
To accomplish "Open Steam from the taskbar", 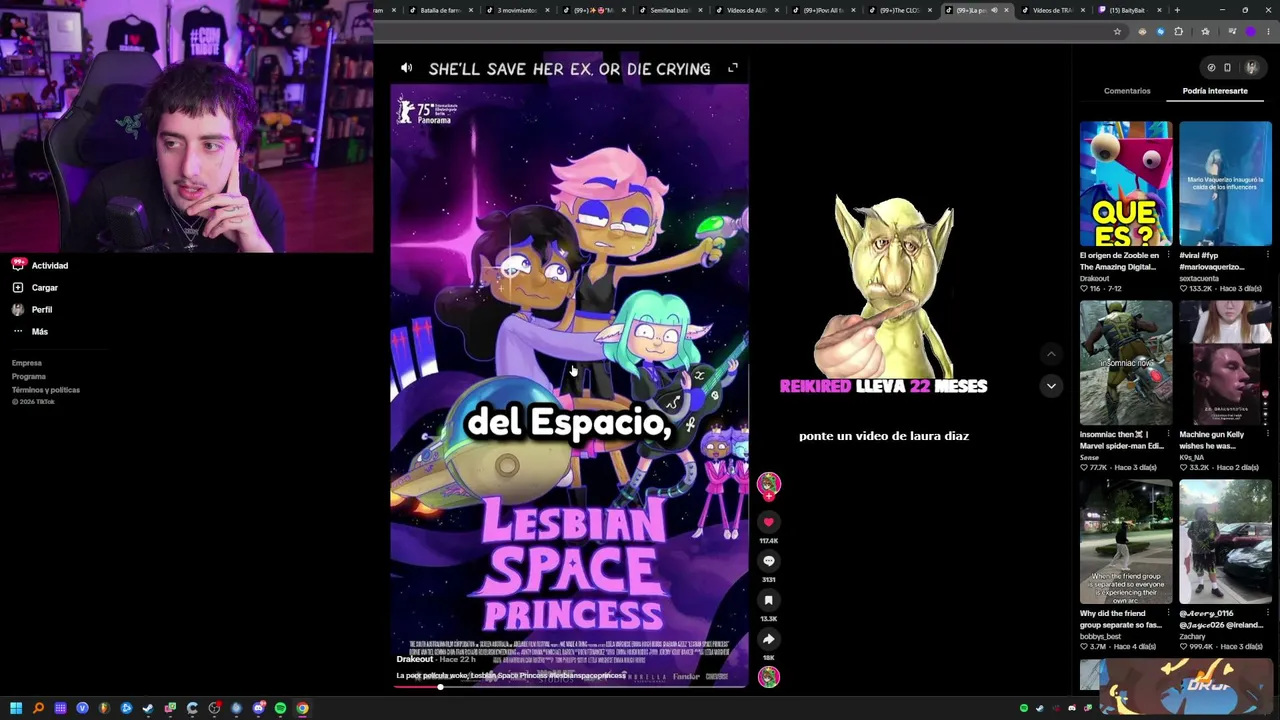I will coord(148,708).
